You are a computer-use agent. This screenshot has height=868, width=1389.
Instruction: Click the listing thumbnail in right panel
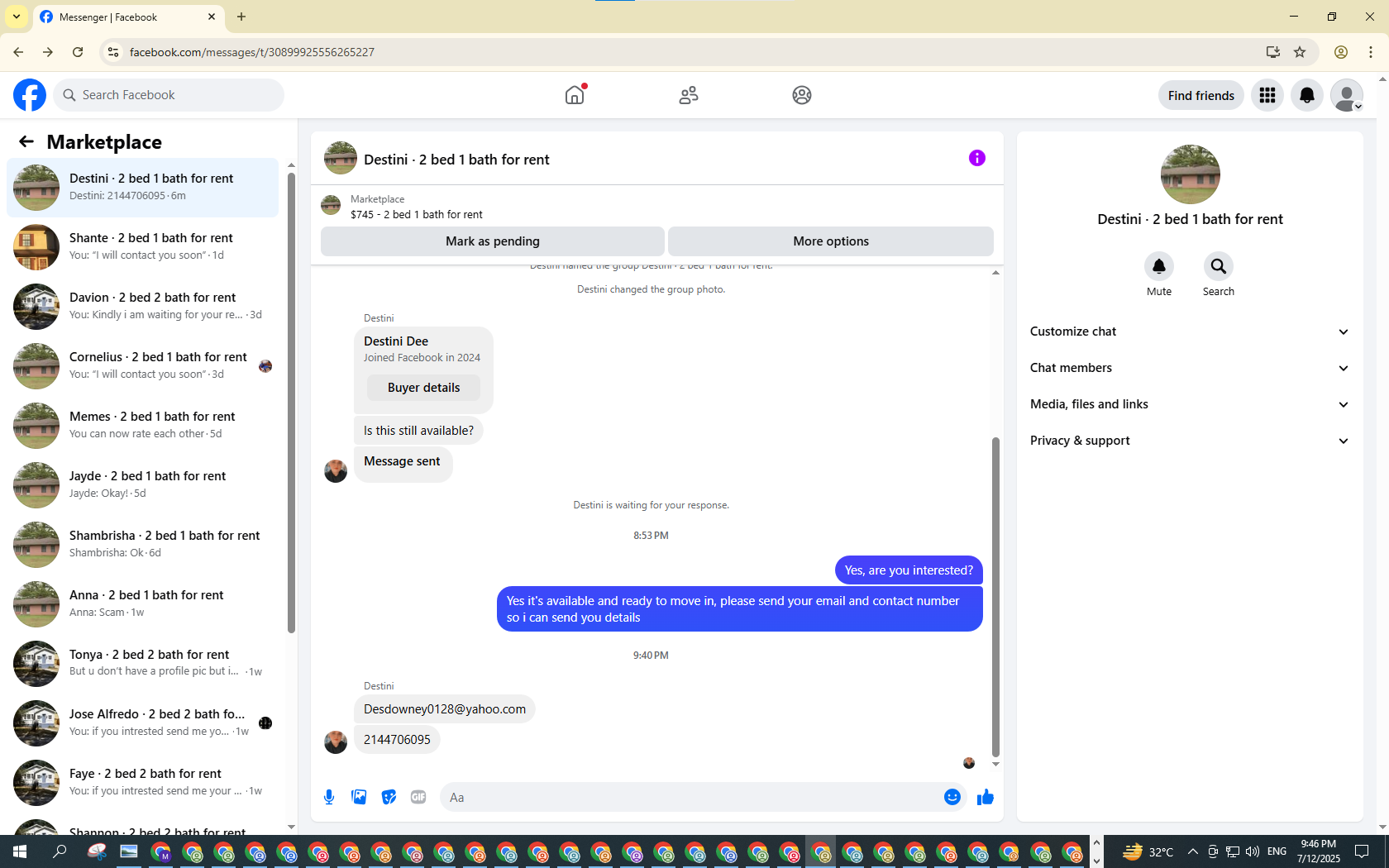click(x=1190, y=174)
